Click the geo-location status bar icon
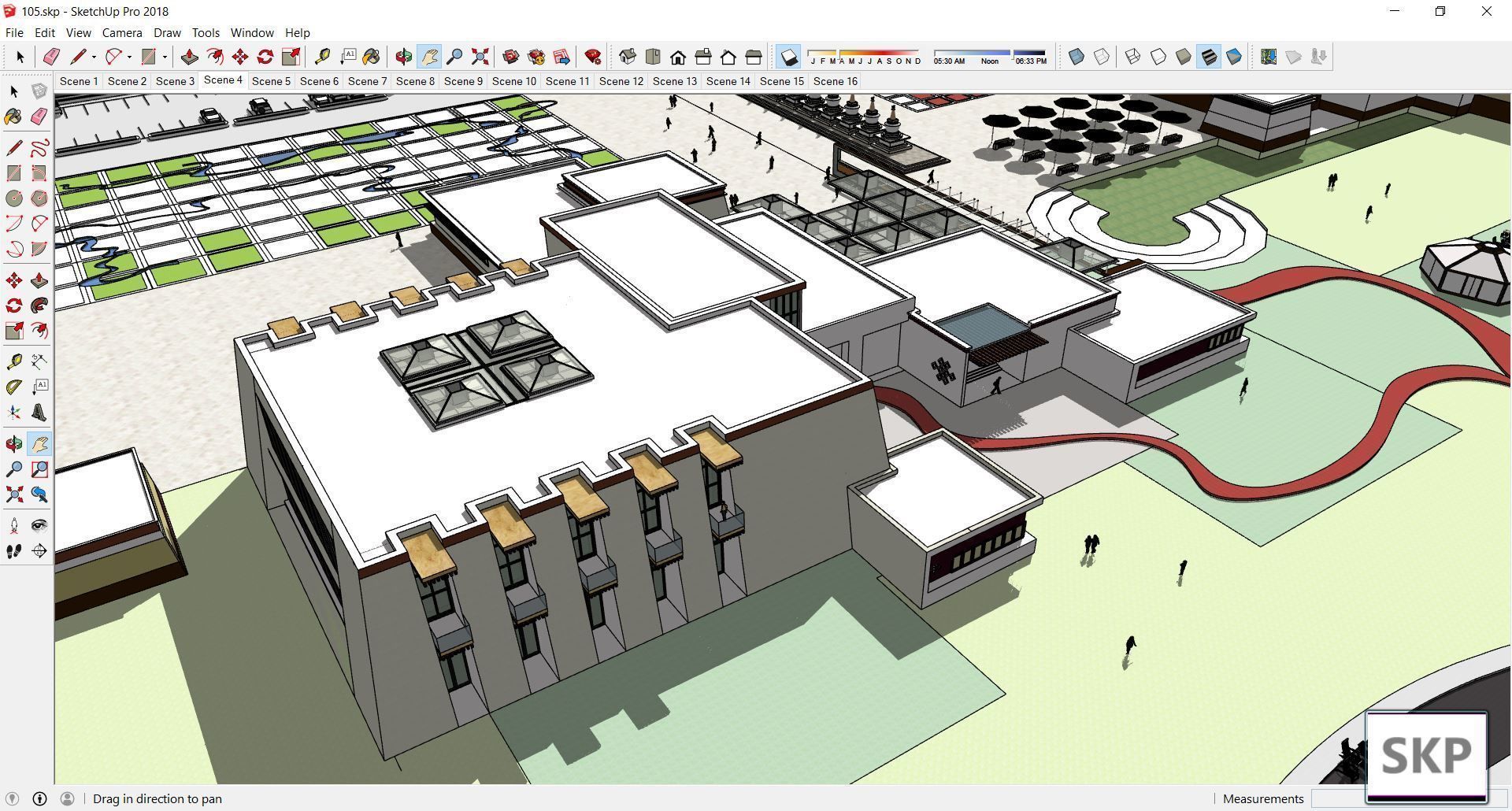This screenshot has height=811, width=1512. [x=12, y=798]
